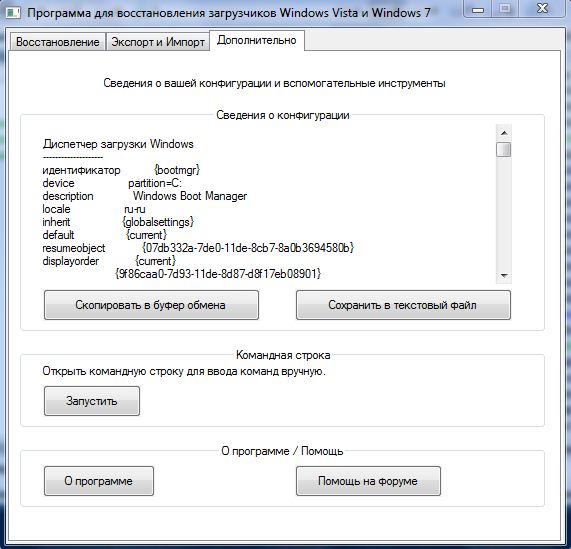Click the {bootmgr} identifier value
571x549 pixels.
pyautogui.click(x=177, y=170)
